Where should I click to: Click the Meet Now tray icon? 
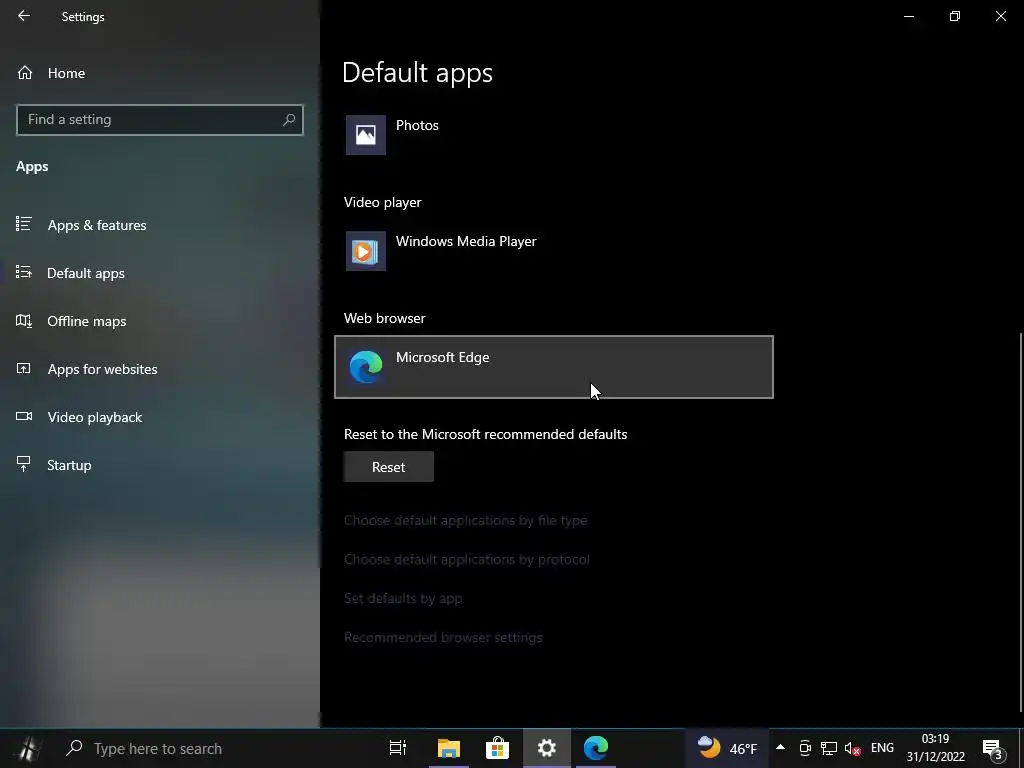[x=805, y=748]
